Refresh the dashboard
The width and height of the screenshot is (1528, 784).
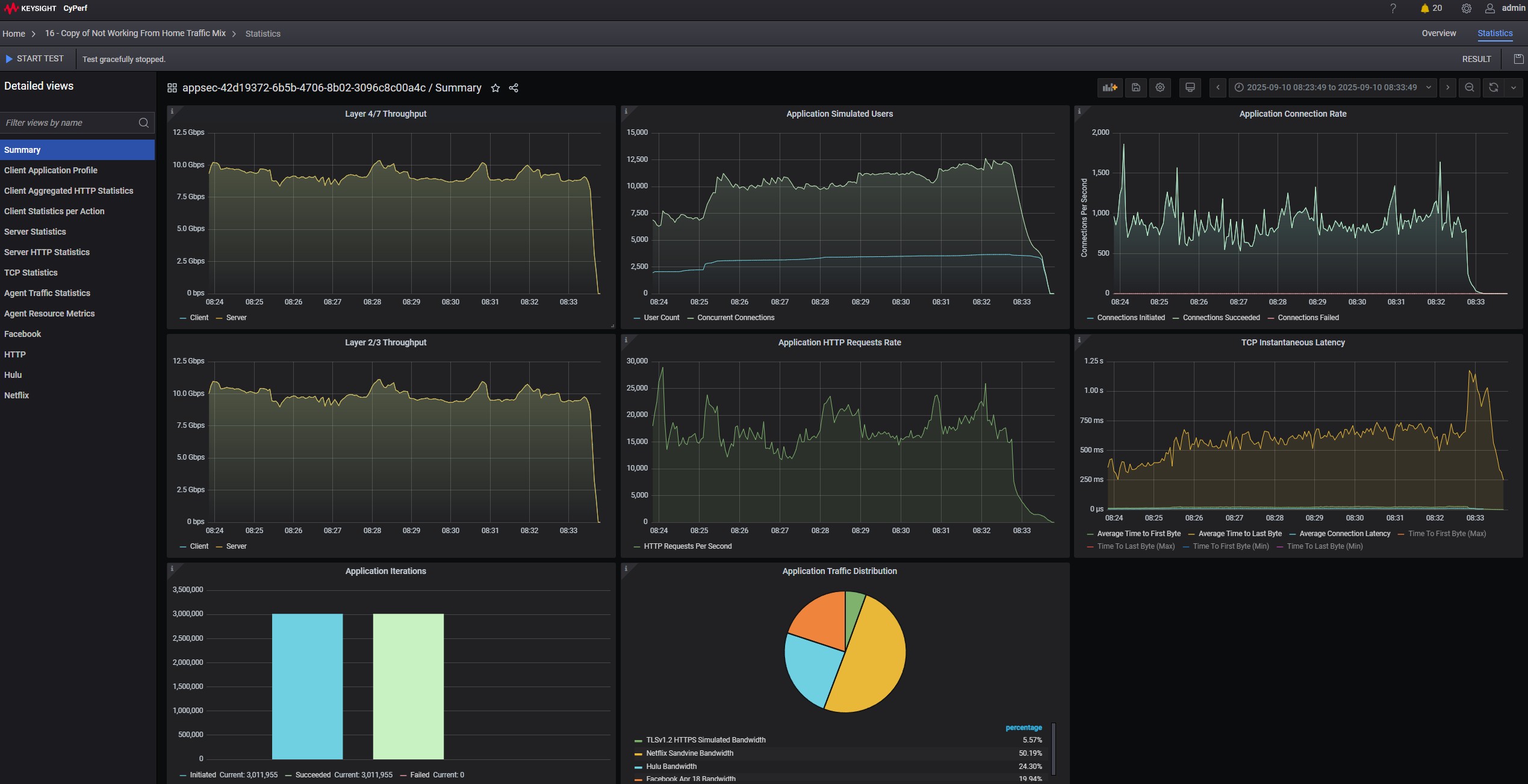(1494, 87)
